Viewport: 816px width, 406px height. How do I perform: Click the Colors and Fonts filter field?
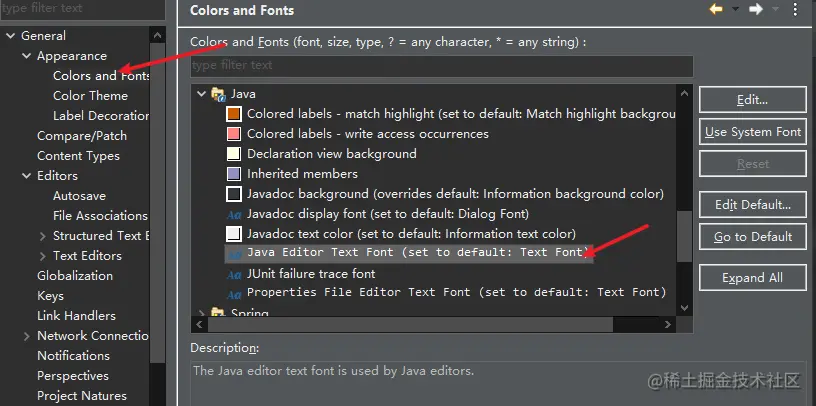441,66
